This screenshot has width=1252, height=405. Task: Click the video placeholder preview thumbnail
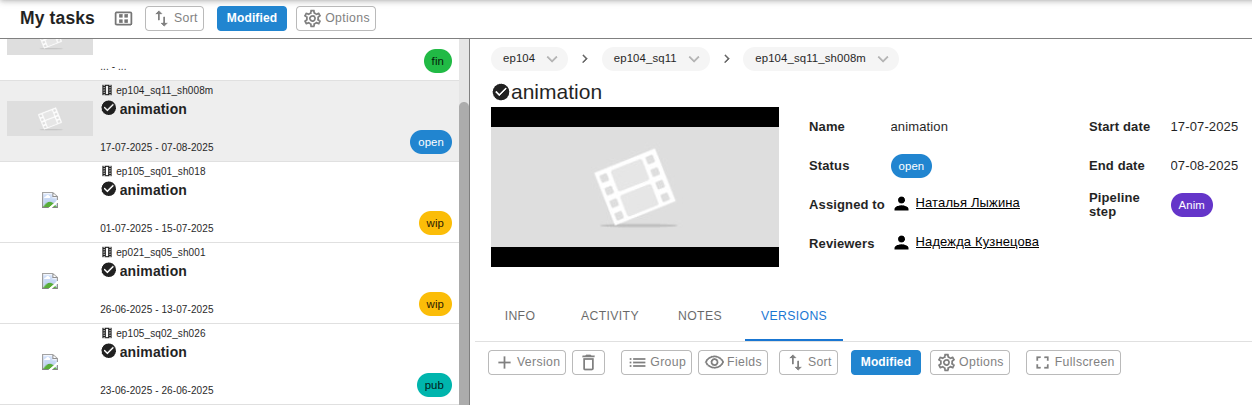[635, 187]
